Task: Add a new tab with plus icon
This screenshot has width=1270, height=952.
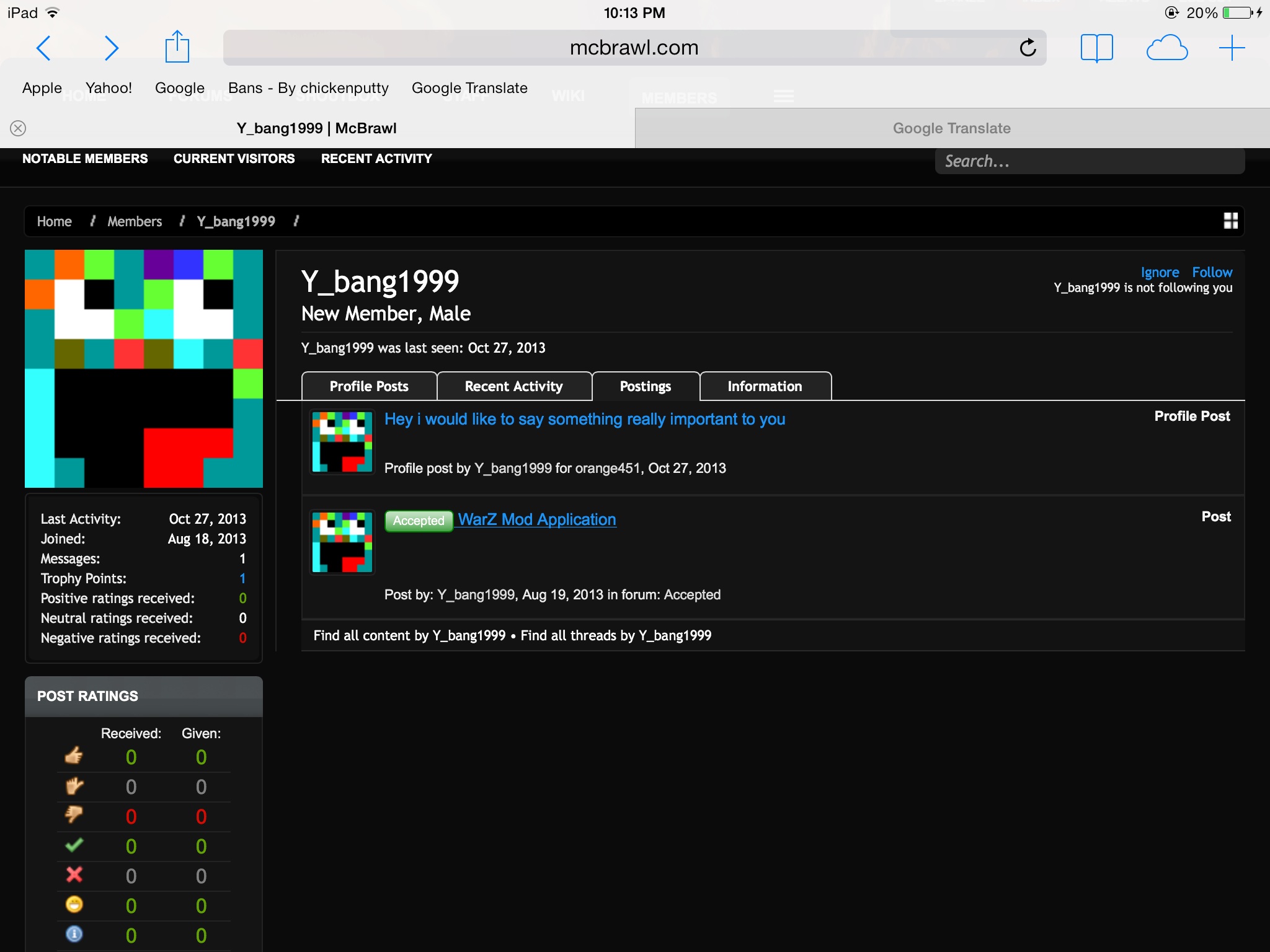Action: coord(1232,48)
